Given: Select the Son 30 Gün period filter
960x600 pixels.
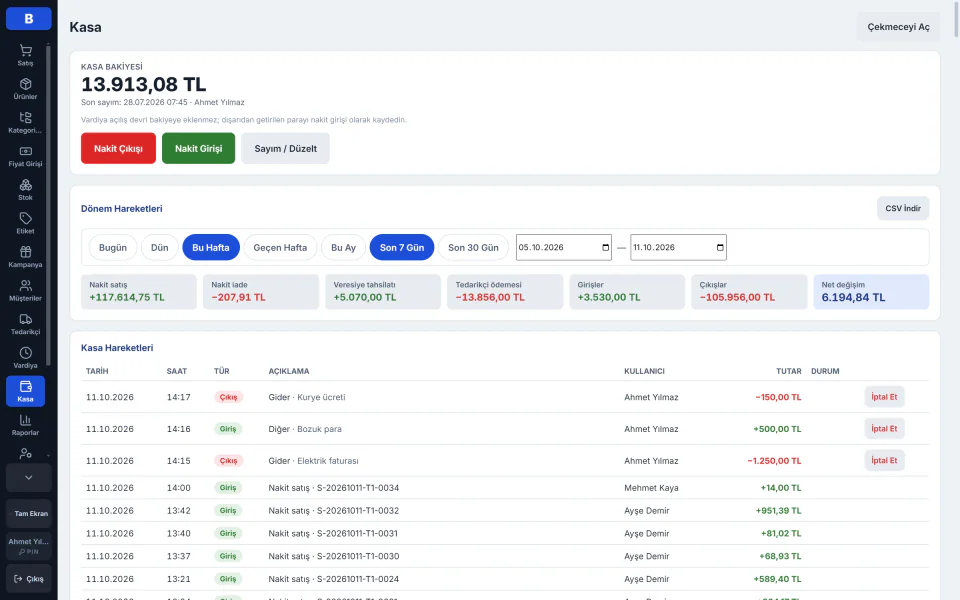Looking at the screenshot, I should [x=473, y=247].
